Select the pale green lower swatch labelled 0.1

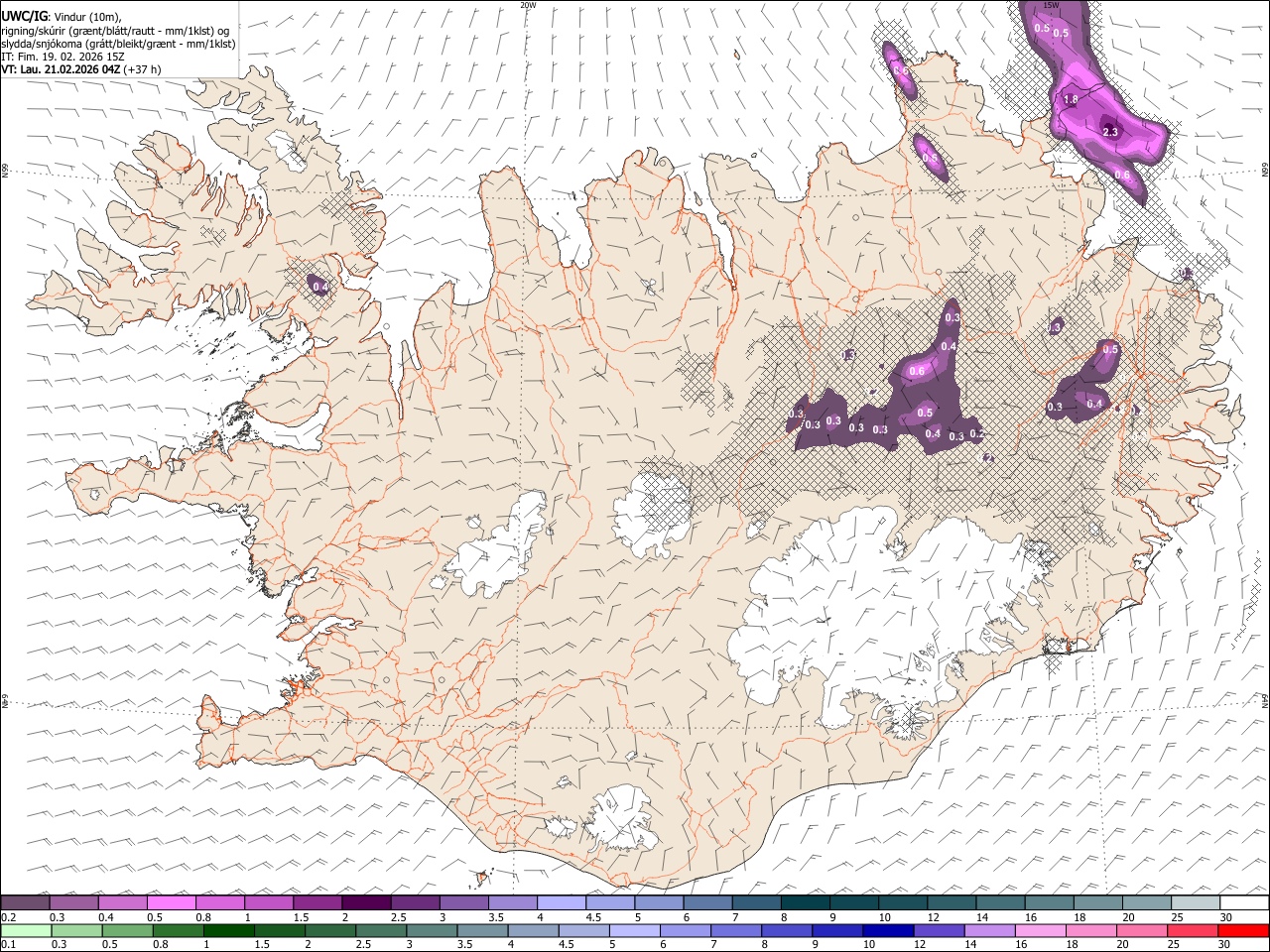pyautogui.click(x=26, y=930)
